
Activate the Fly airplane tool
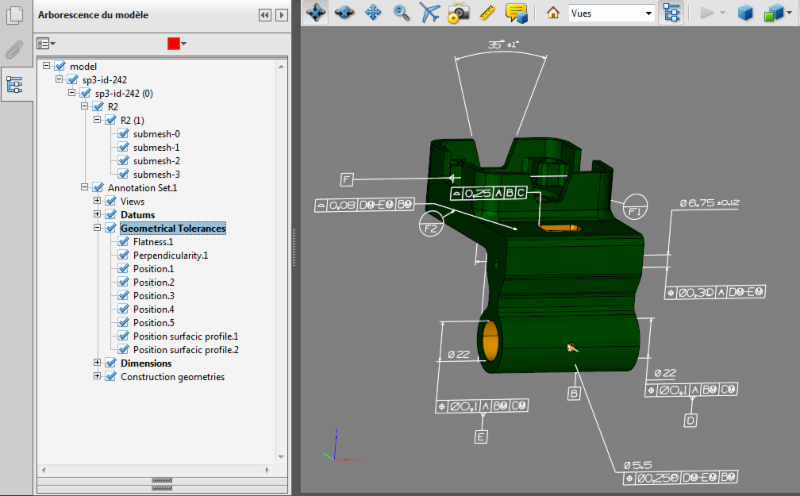tap(430, 13)
